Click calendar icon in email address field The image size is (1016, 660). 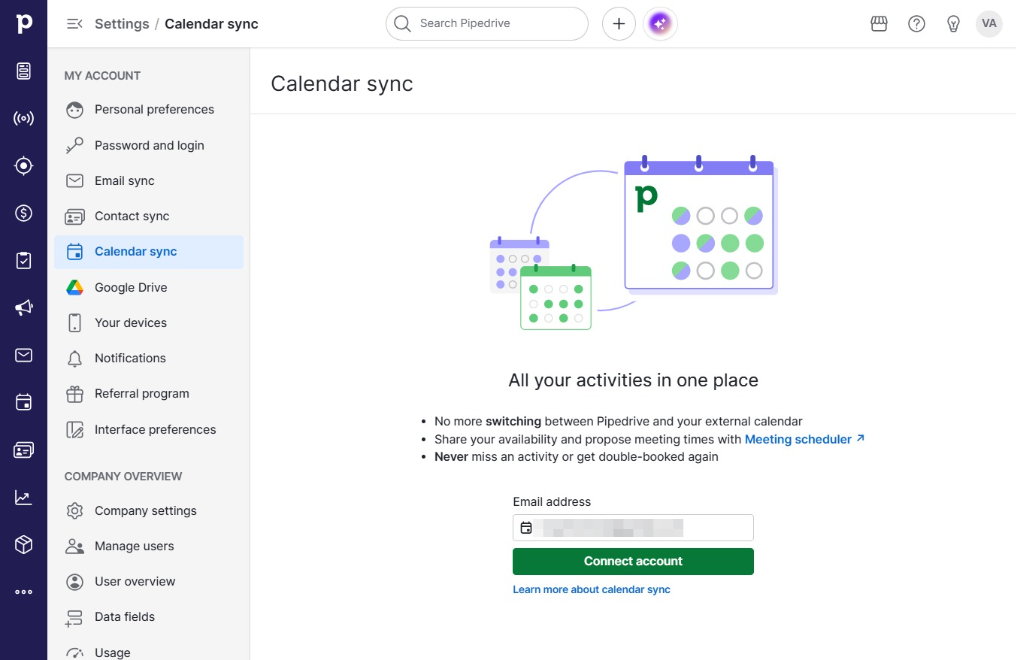click(526, 528)
